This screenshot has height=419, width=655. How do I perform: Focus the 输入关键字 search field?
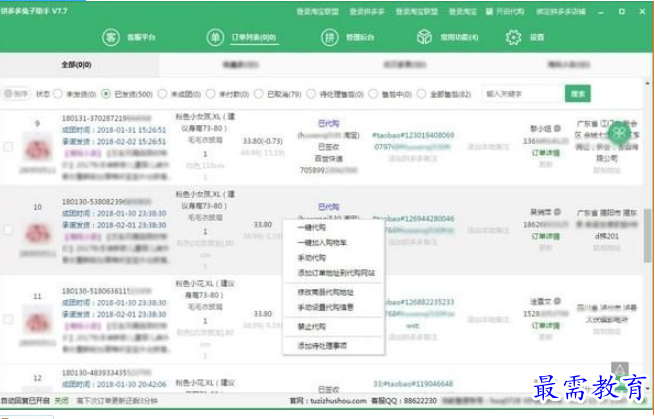[x=521, y=94]
